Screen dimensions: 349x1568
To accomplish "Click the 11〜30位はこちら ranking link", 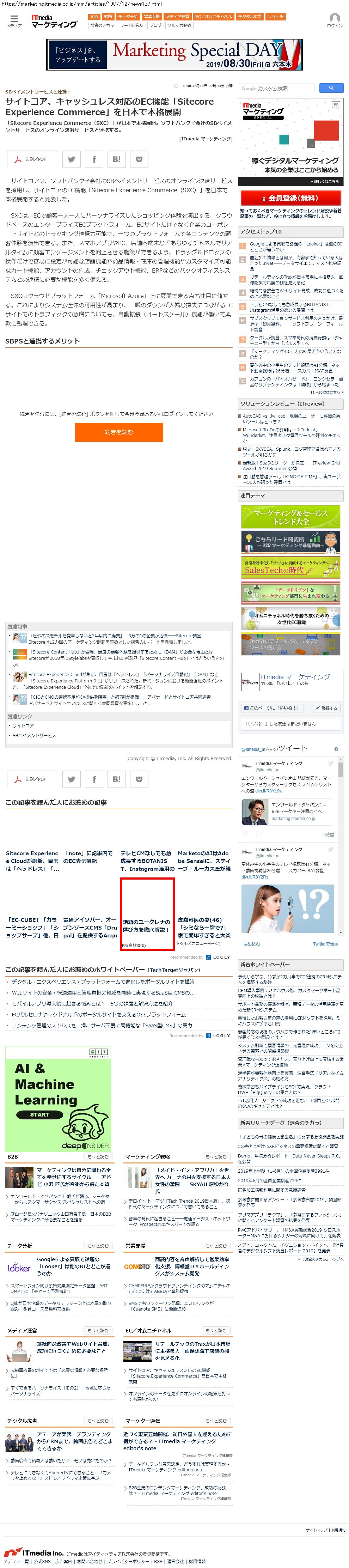I will point(326,392).
